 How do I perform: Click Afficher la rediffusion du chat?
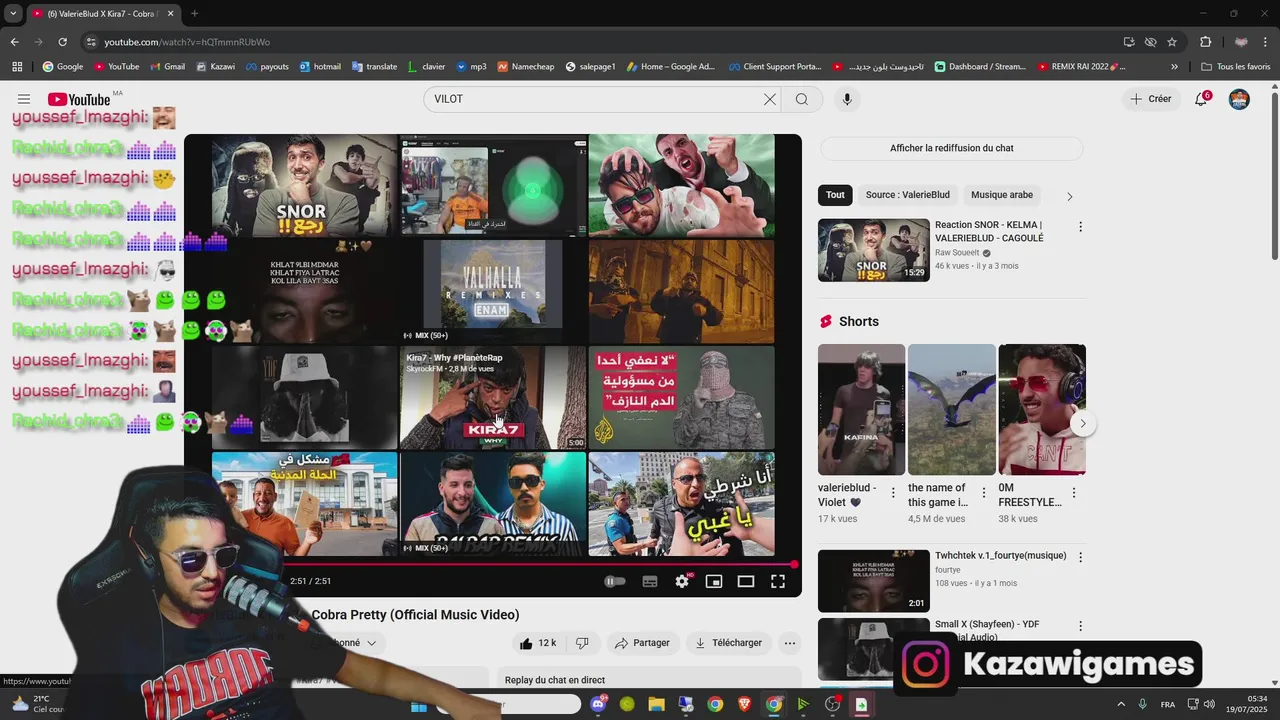click(952, 148)
